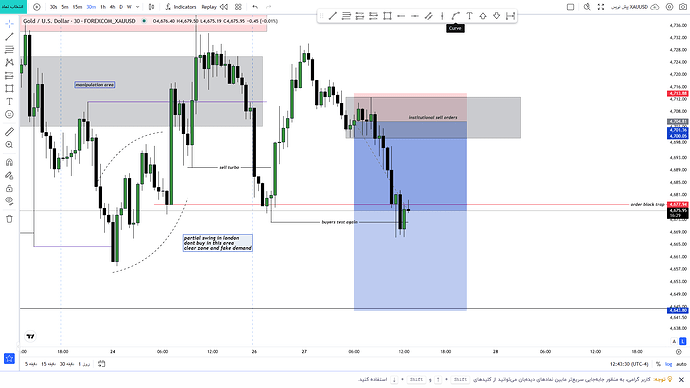
Task: Select the price range tool in floating toolbar
Action: point(510,16)
